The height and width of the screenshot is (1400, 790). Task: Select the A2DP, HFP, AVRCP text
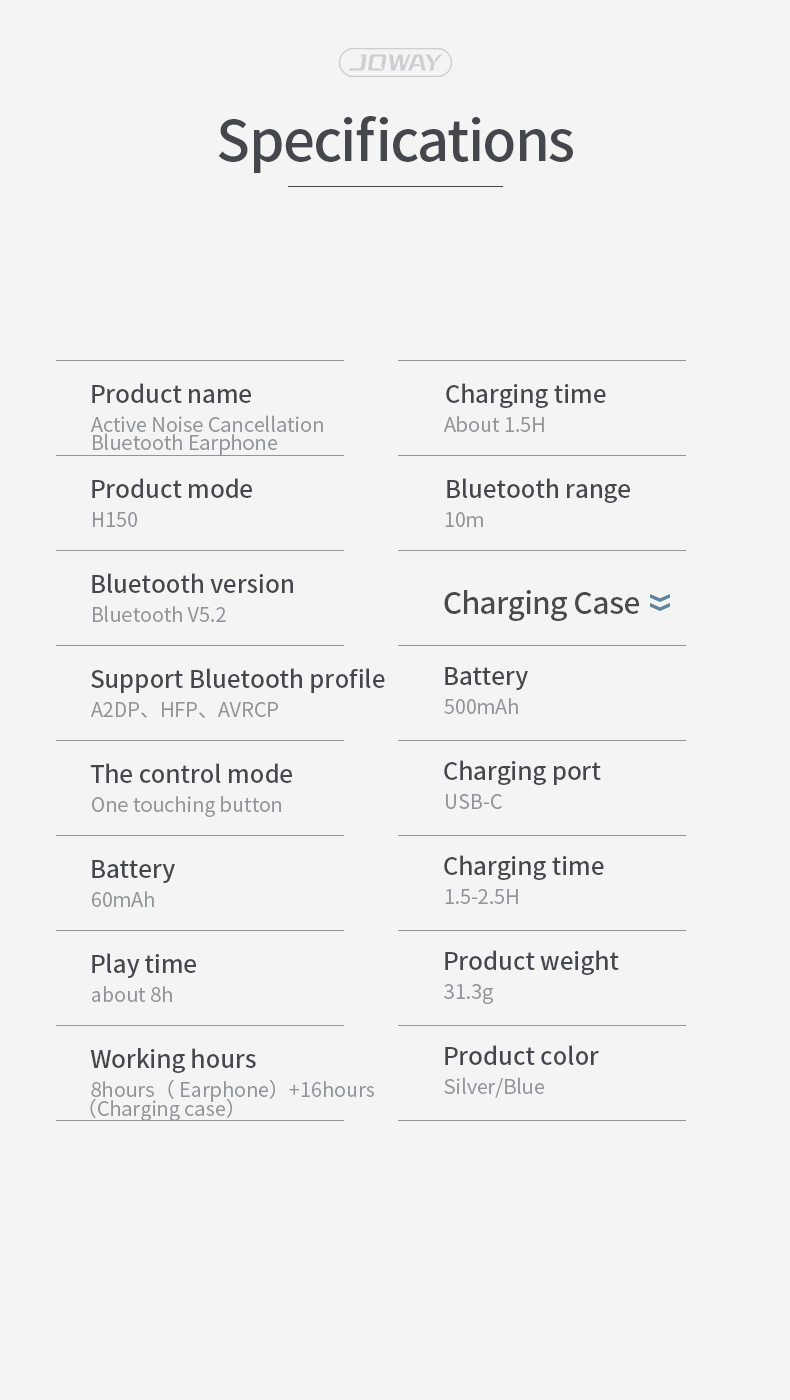[185, 710]
